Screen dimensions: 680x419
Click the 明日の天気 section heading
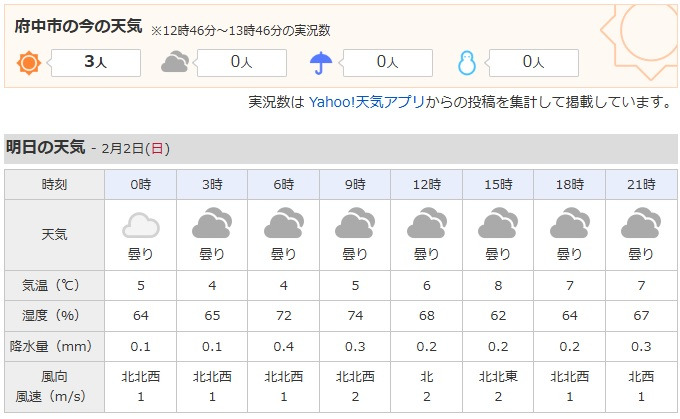[x=45, y=147]
